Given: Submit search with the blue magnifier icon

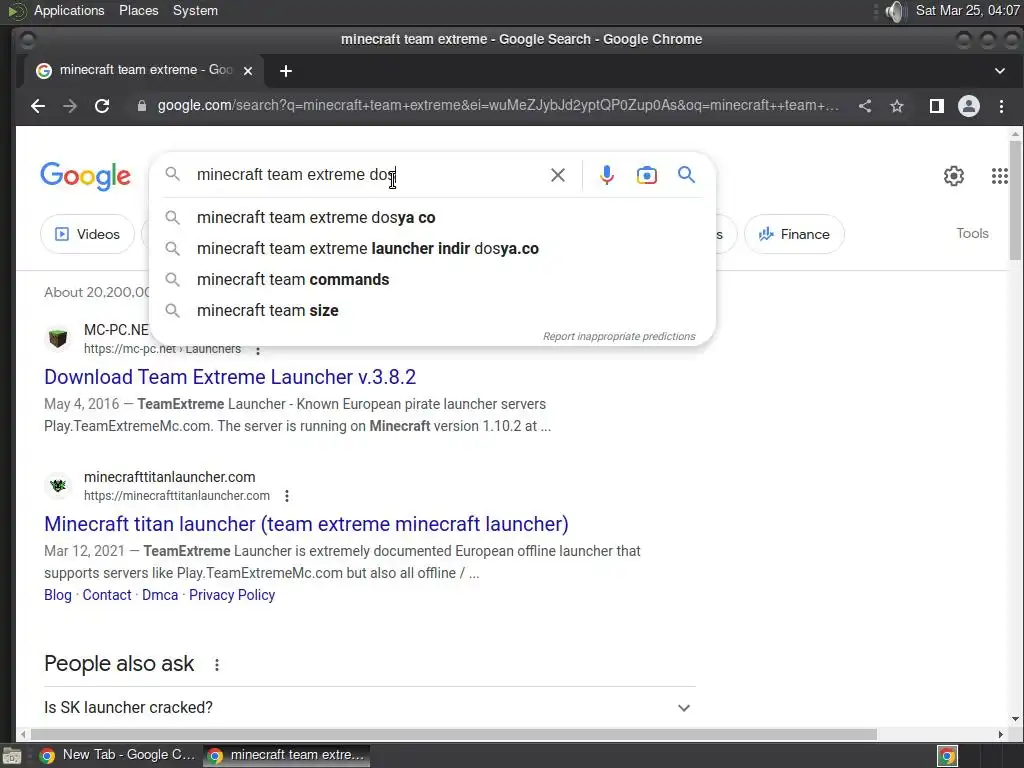Looking at the screenshot, I should tap(686, 174).
